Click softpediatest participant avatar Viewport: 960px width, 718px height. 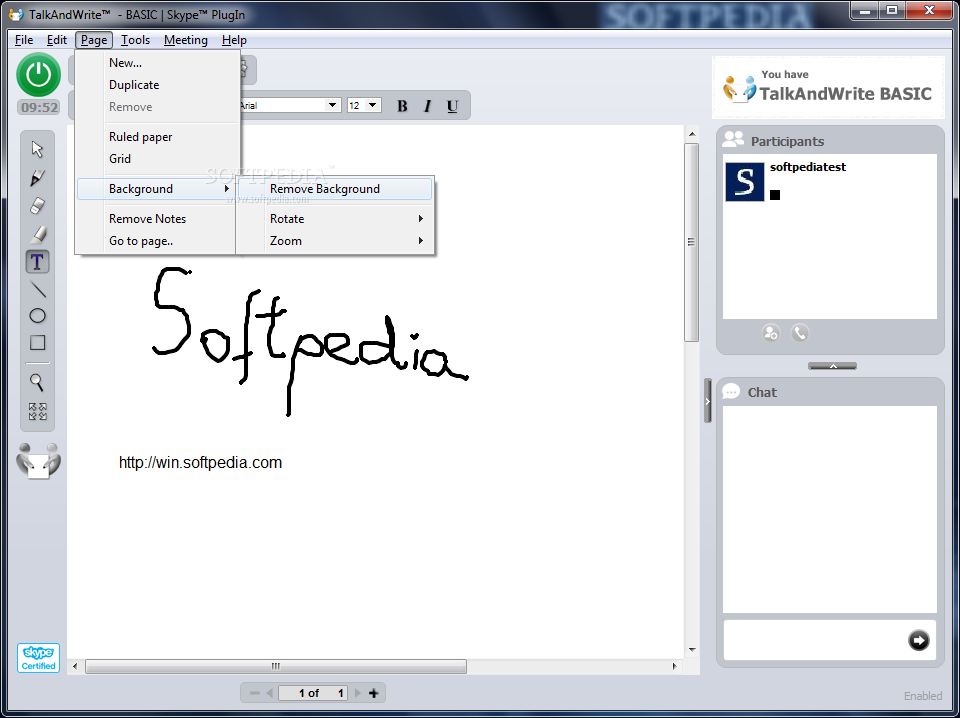coord(744,182)
